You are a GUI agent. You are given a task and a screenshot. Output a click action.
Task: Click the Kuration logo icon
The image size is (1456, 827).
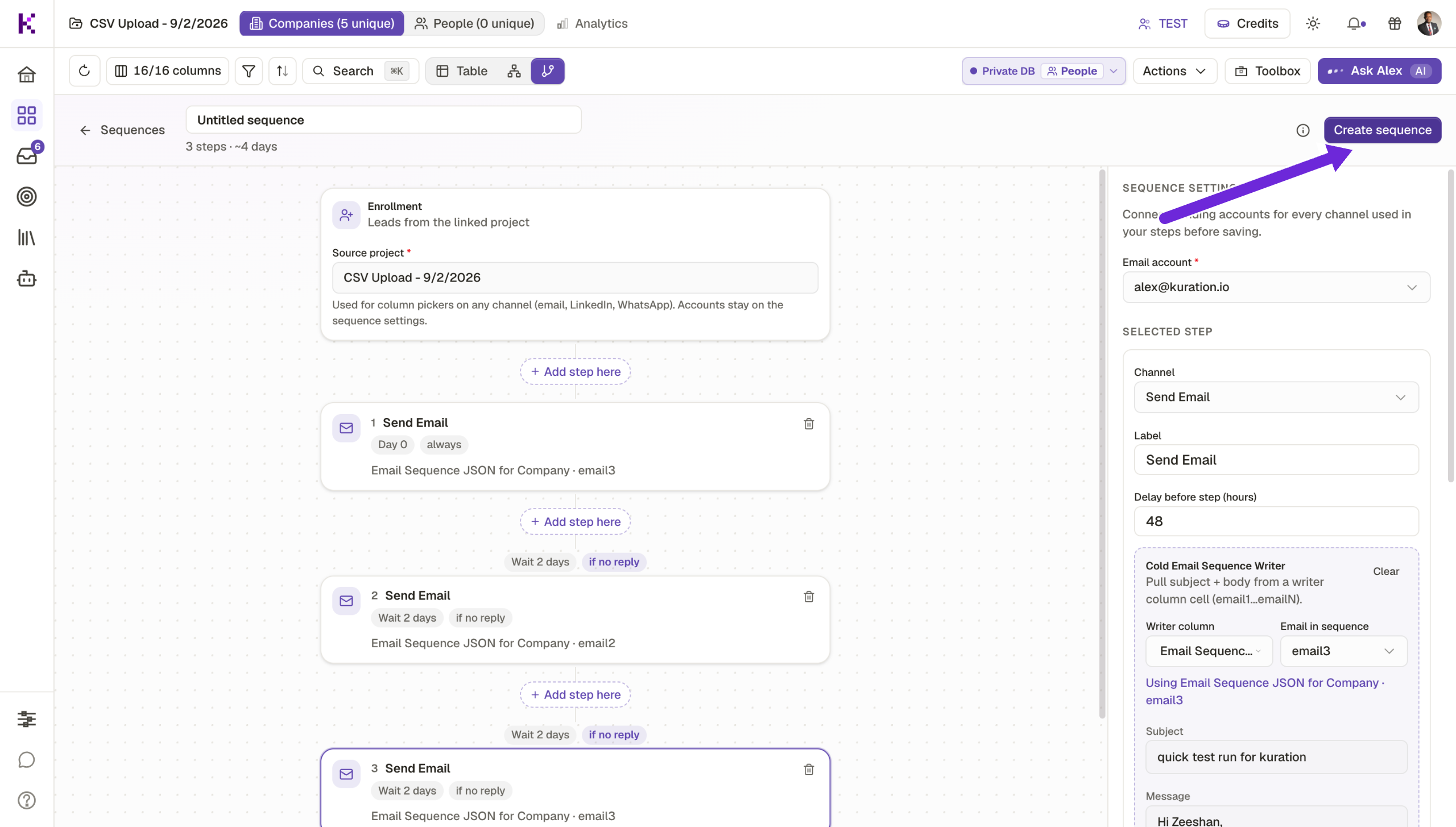click(26, 23)
